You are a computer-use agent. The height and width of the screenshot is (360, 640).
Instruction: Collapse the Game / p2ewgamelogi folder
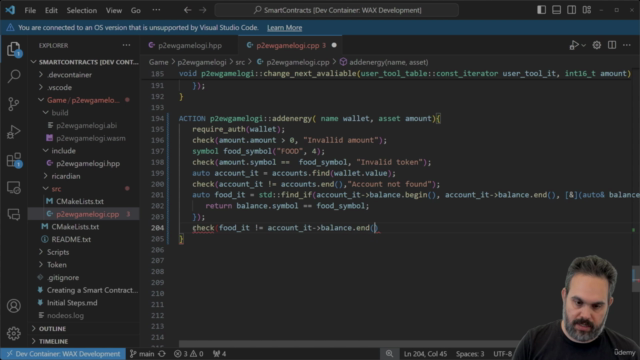pyautogui.click(x=83, y=100)
